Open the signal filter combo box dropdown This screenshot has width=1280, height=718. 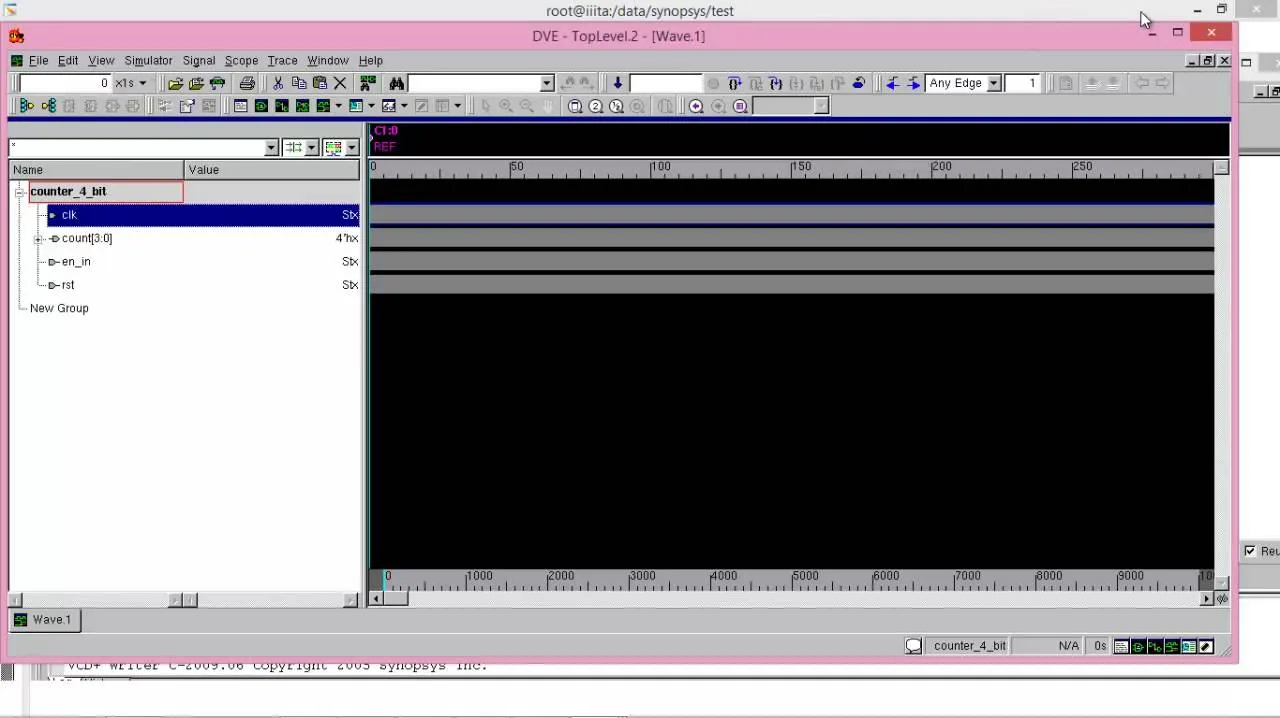coord(271,147)
